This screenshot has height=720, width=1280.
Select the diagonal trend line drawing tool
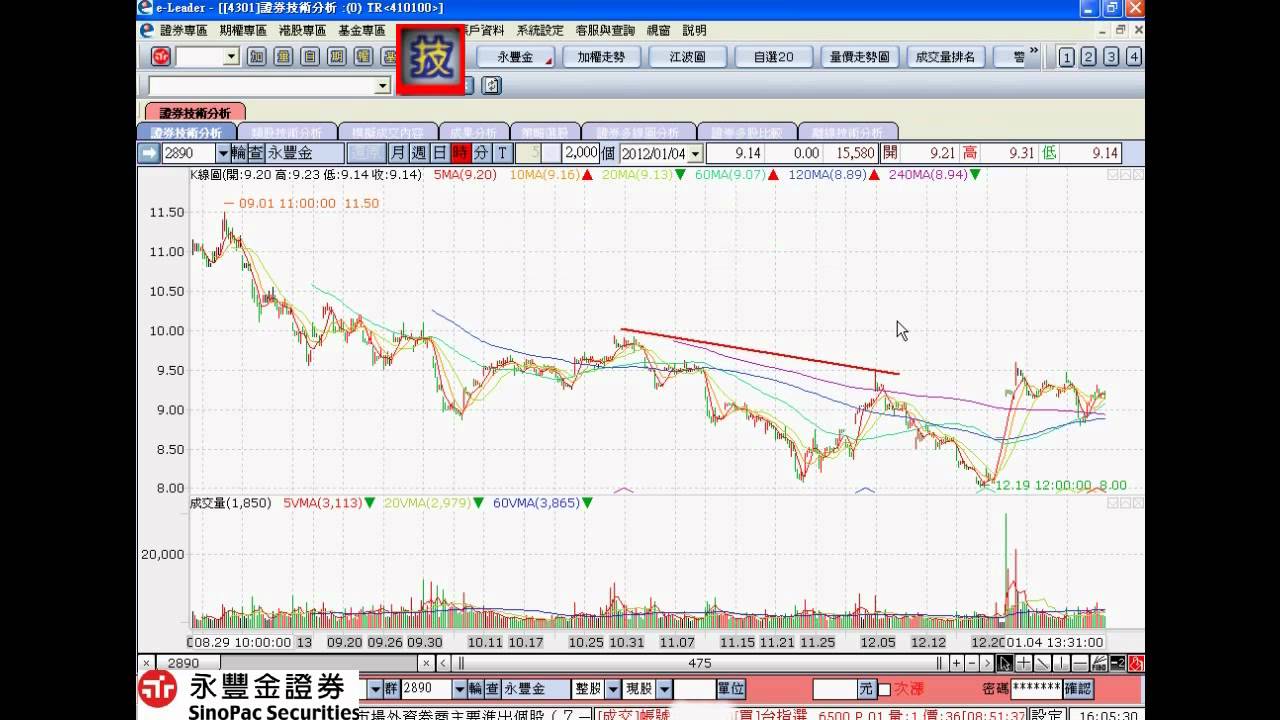(1043, 663)
